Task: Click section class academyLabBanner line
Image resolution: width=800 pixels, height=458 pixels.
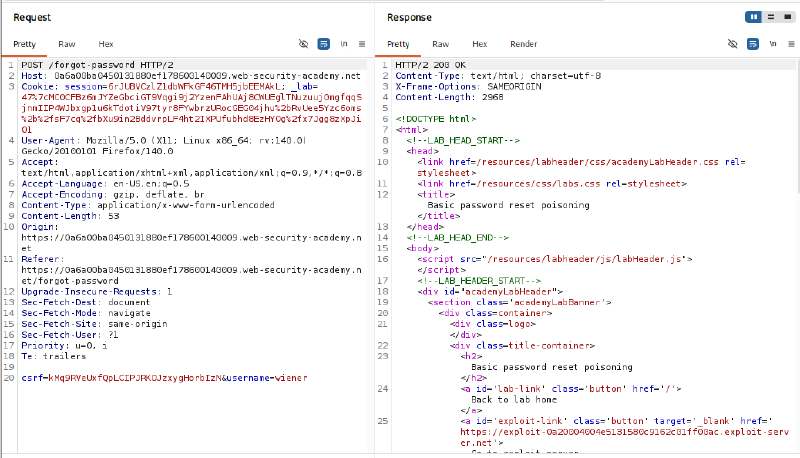Action: [x=519, y=302]
